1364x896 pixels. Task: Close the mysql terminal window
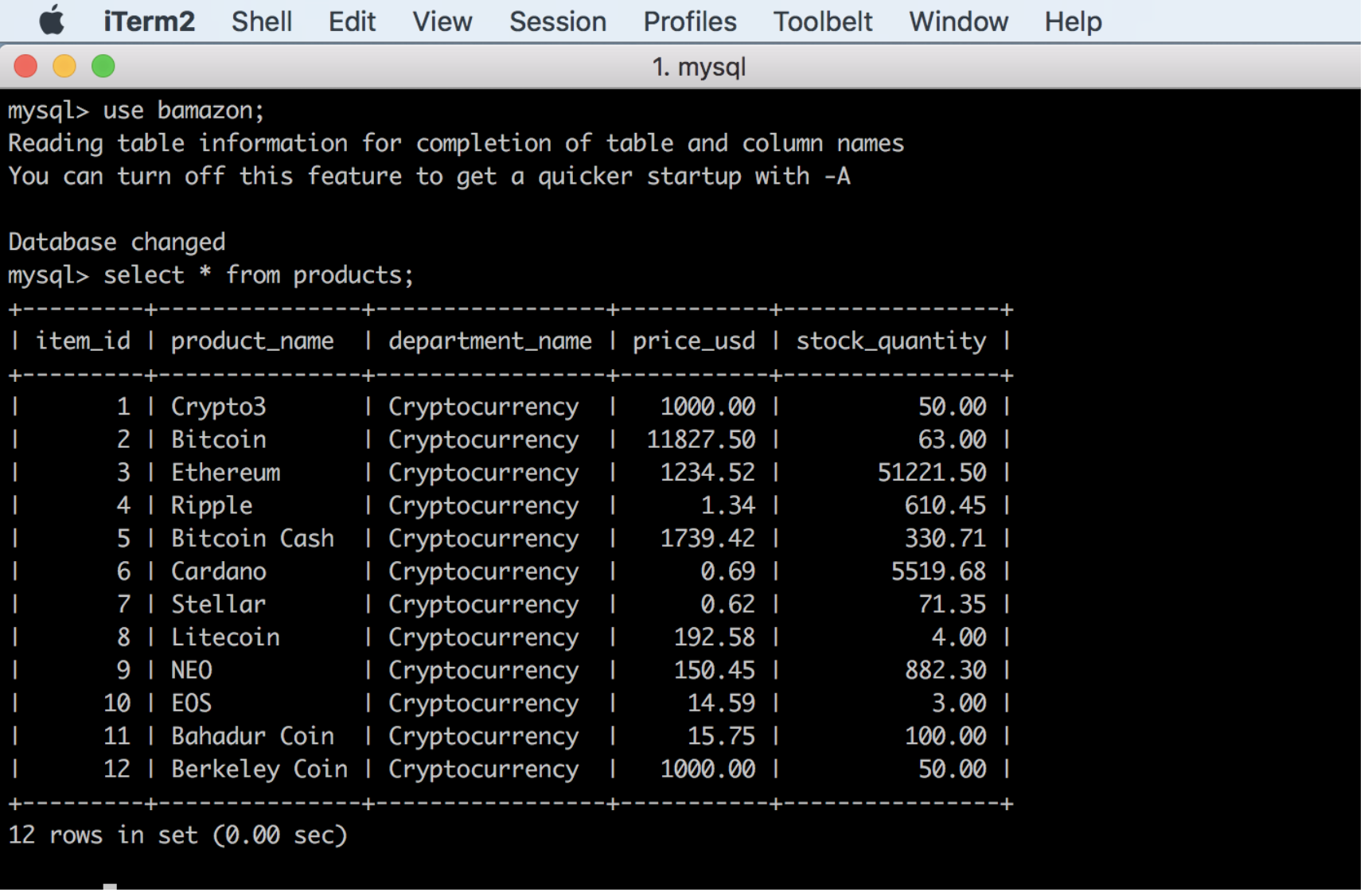click(25, 66)
